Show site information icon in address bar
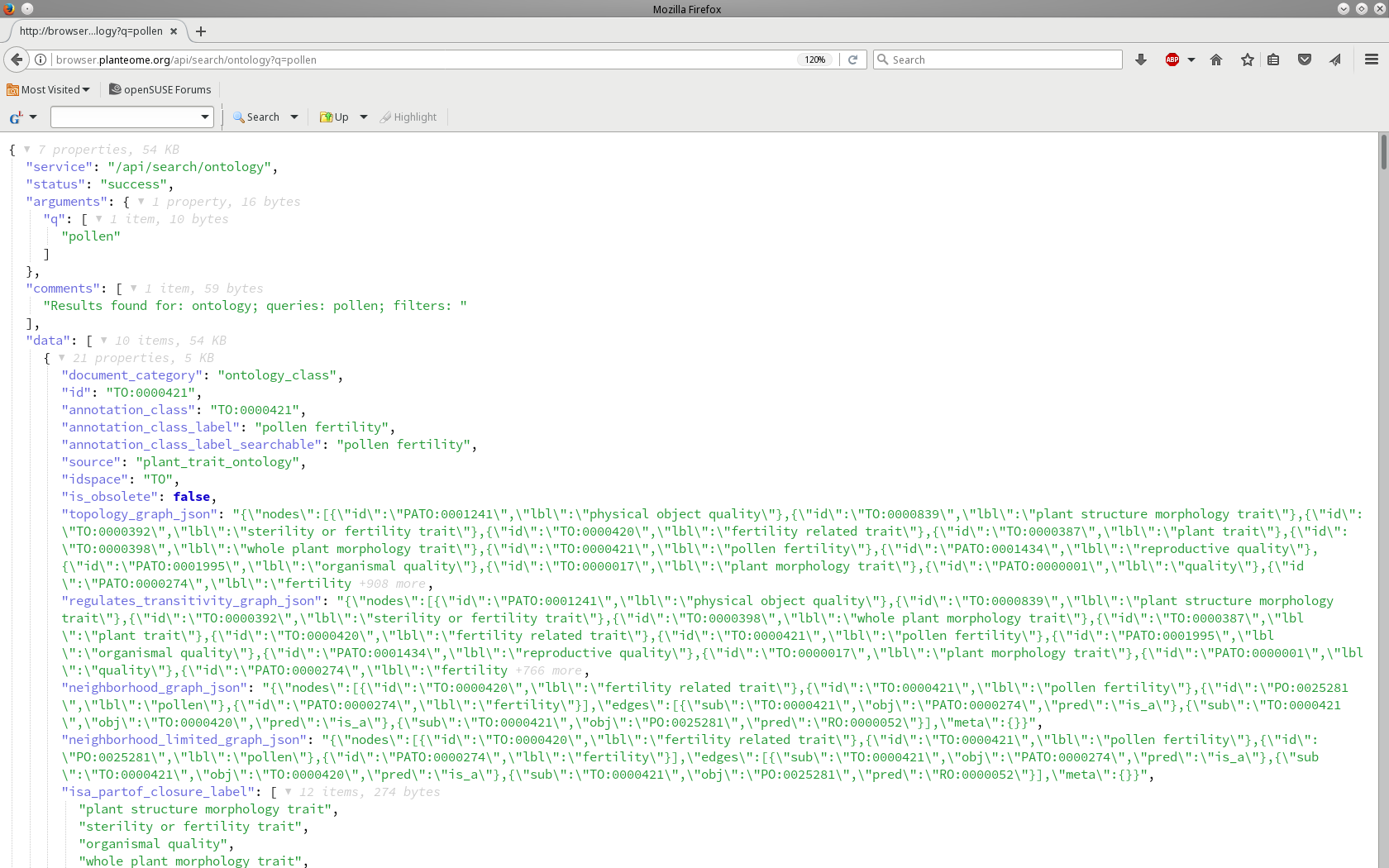 click(41, 60)
